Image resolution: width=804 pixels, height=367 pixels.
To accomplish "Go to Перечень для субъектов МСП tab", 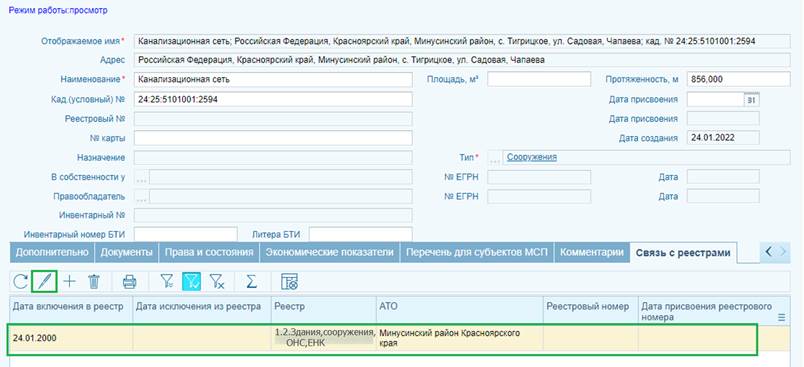I will [x=477, y=252].
